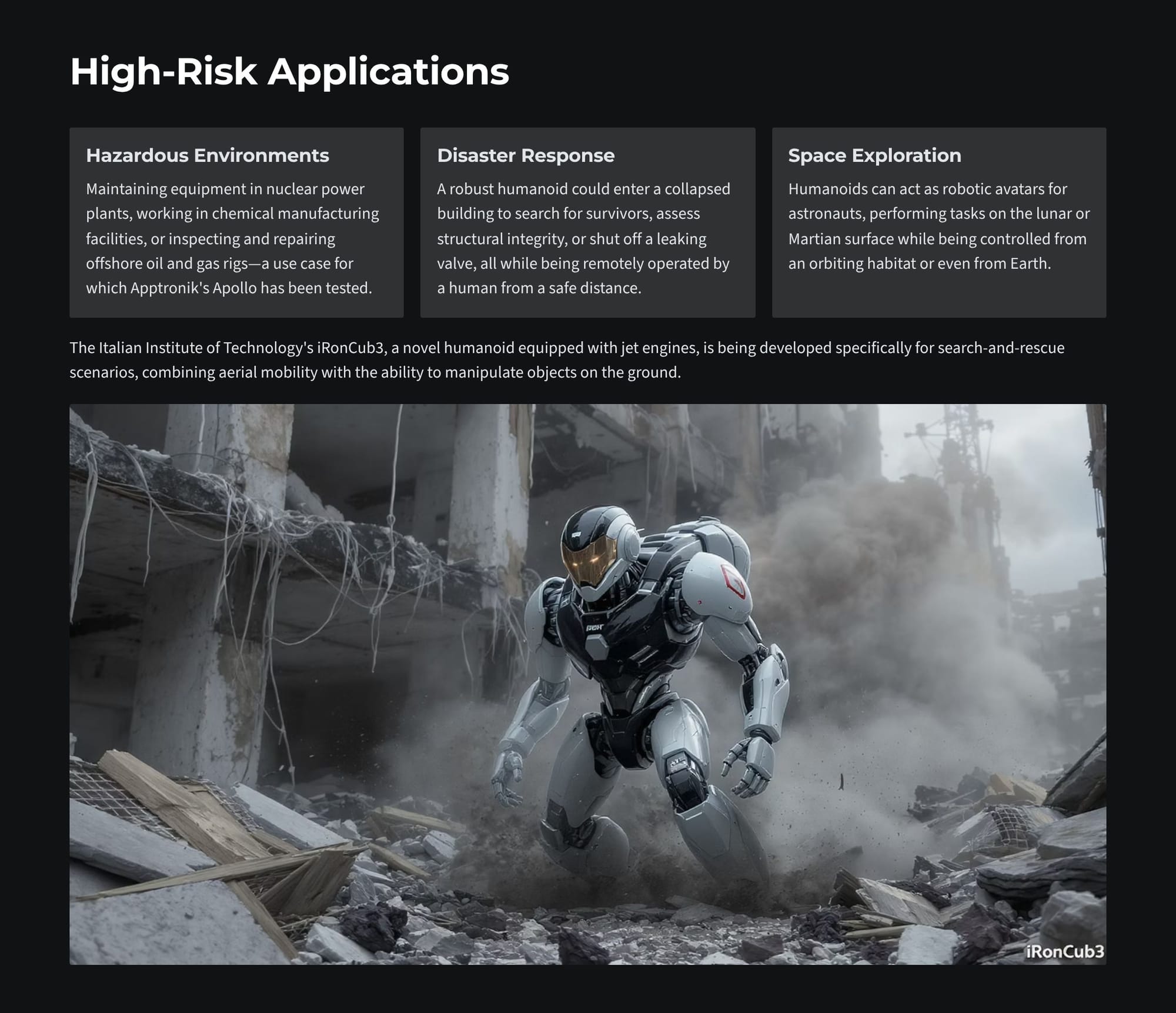
Task: Click the text about robotic avatars for astronauts
Action: 939,226
